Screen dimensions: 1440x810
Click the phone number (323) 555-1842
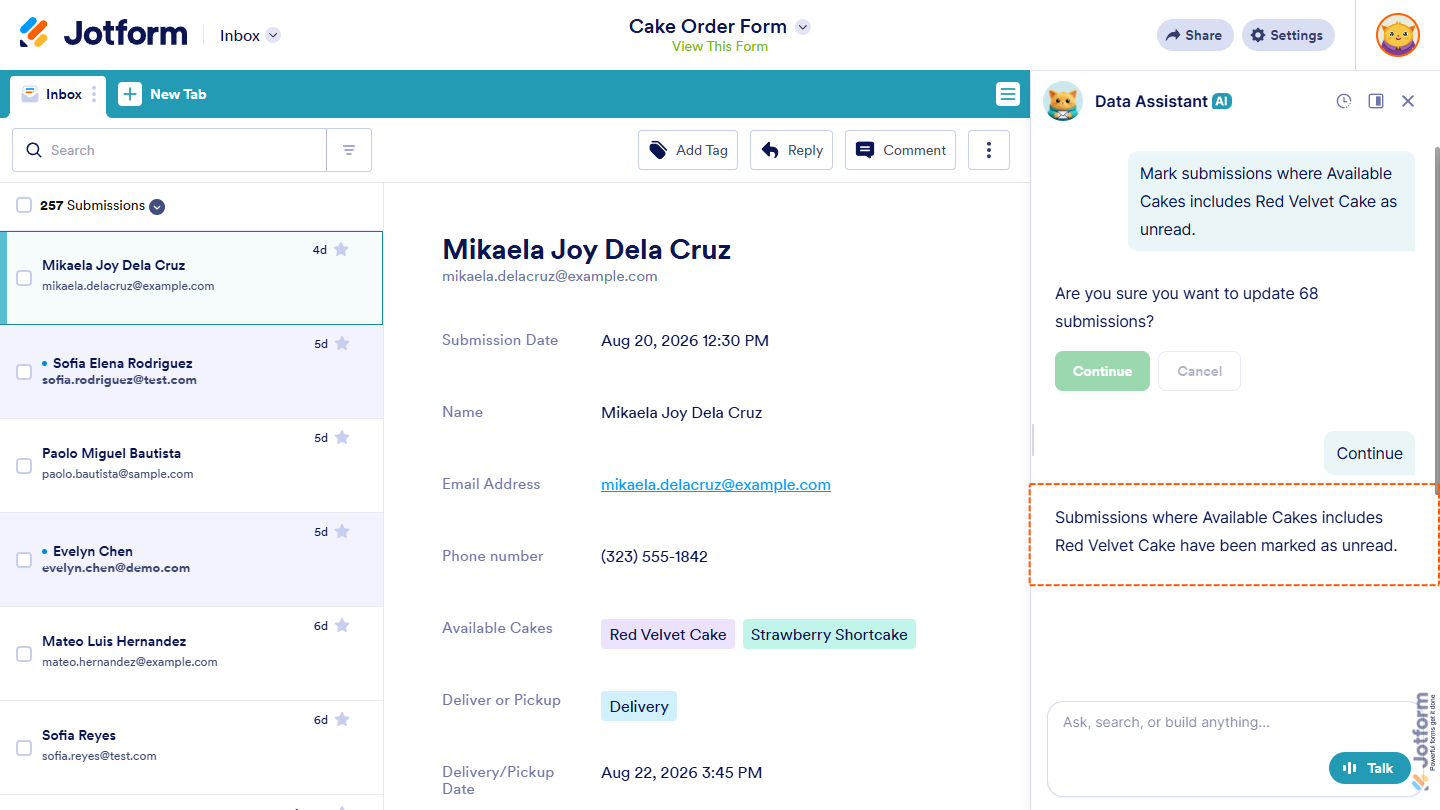(654, 557)
